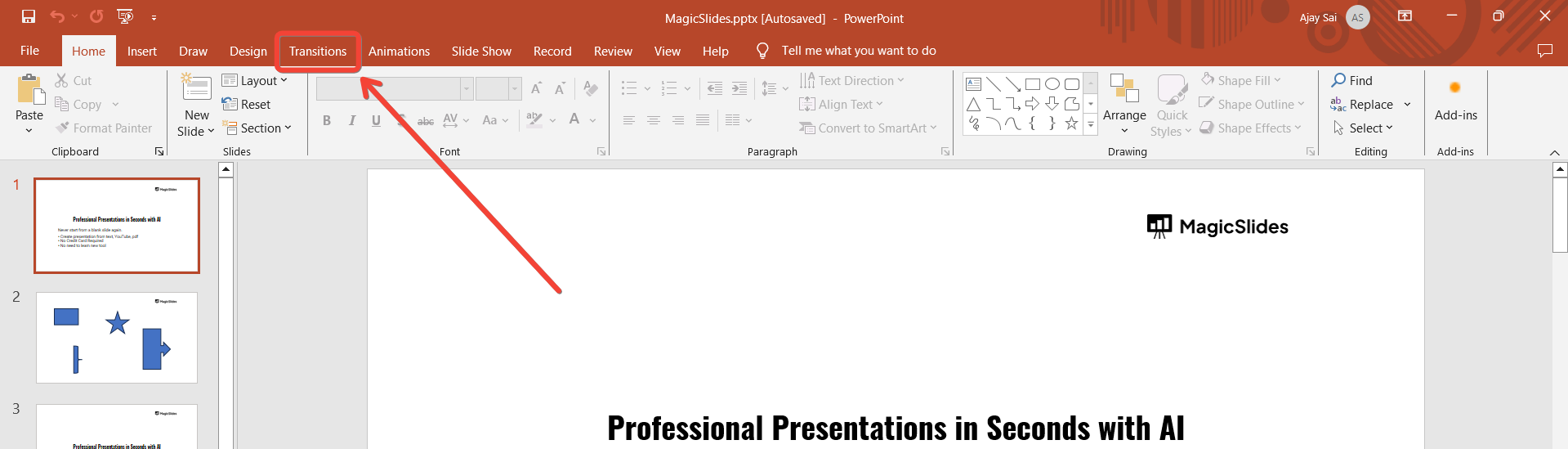
Task: Select the star shape in shapes gallery
Action: 1071,123
